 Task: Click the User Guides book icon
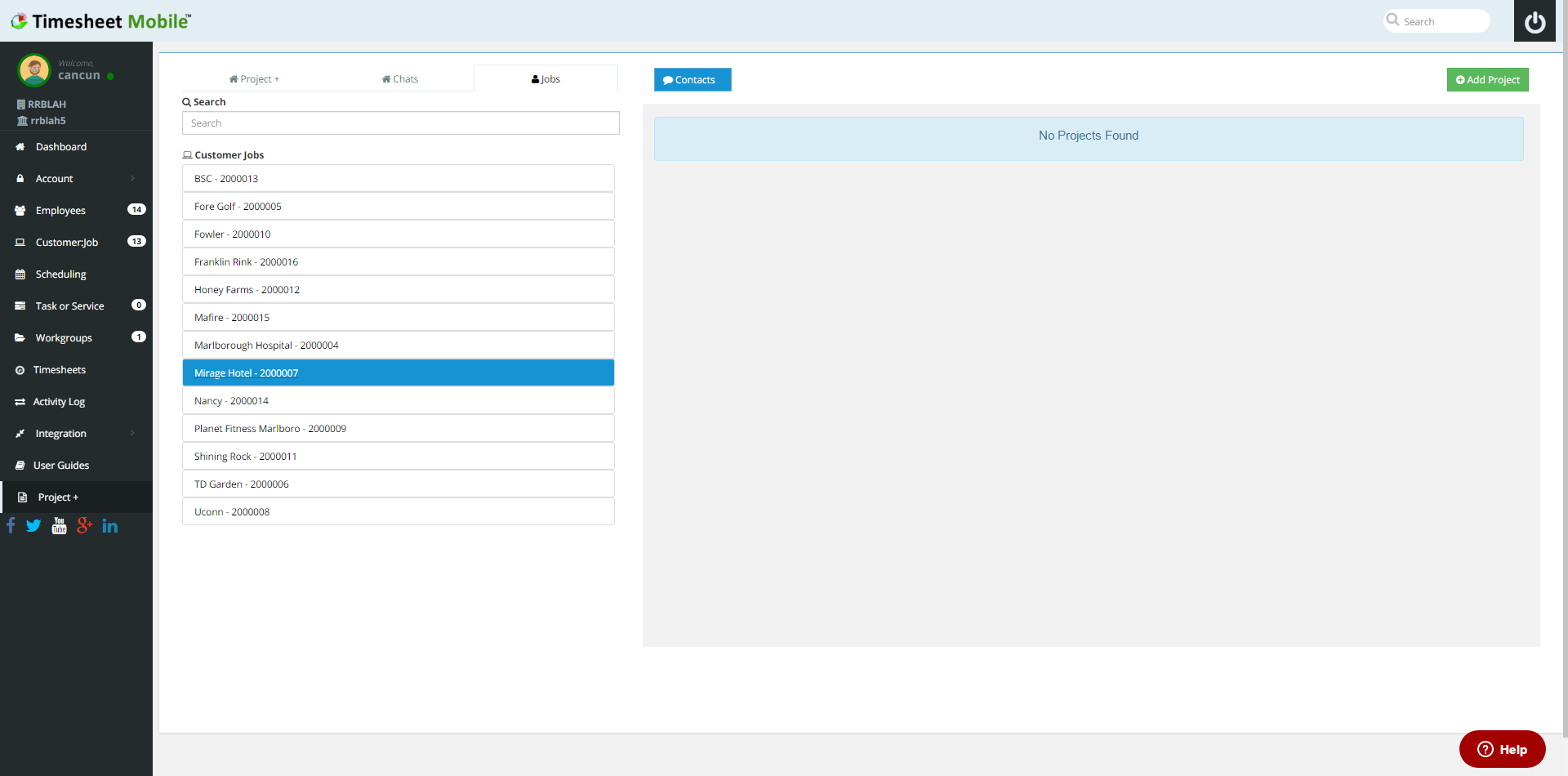coord(20,466)
